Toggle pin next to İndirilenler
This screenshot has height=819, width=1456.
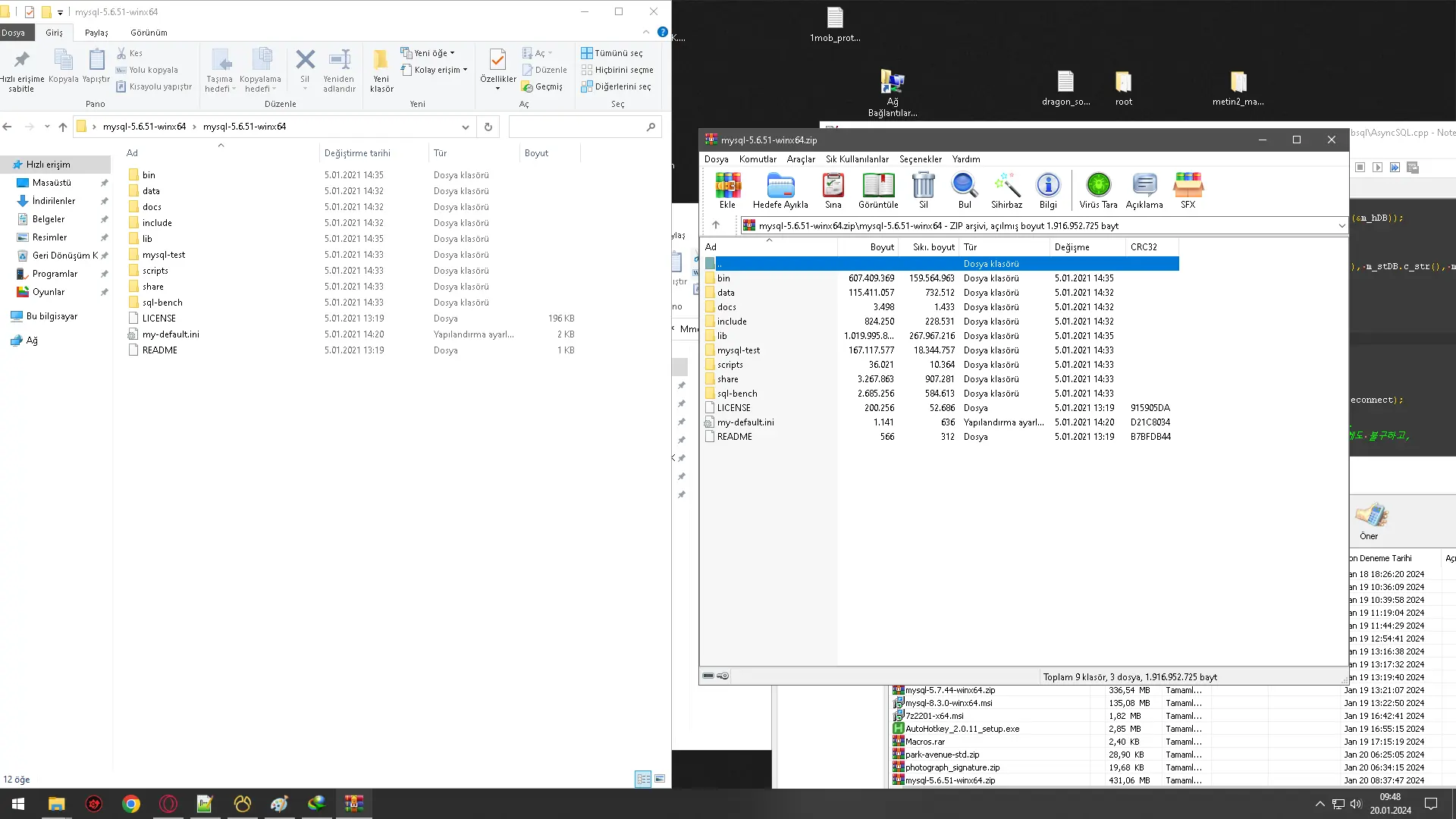click(104, 201)
